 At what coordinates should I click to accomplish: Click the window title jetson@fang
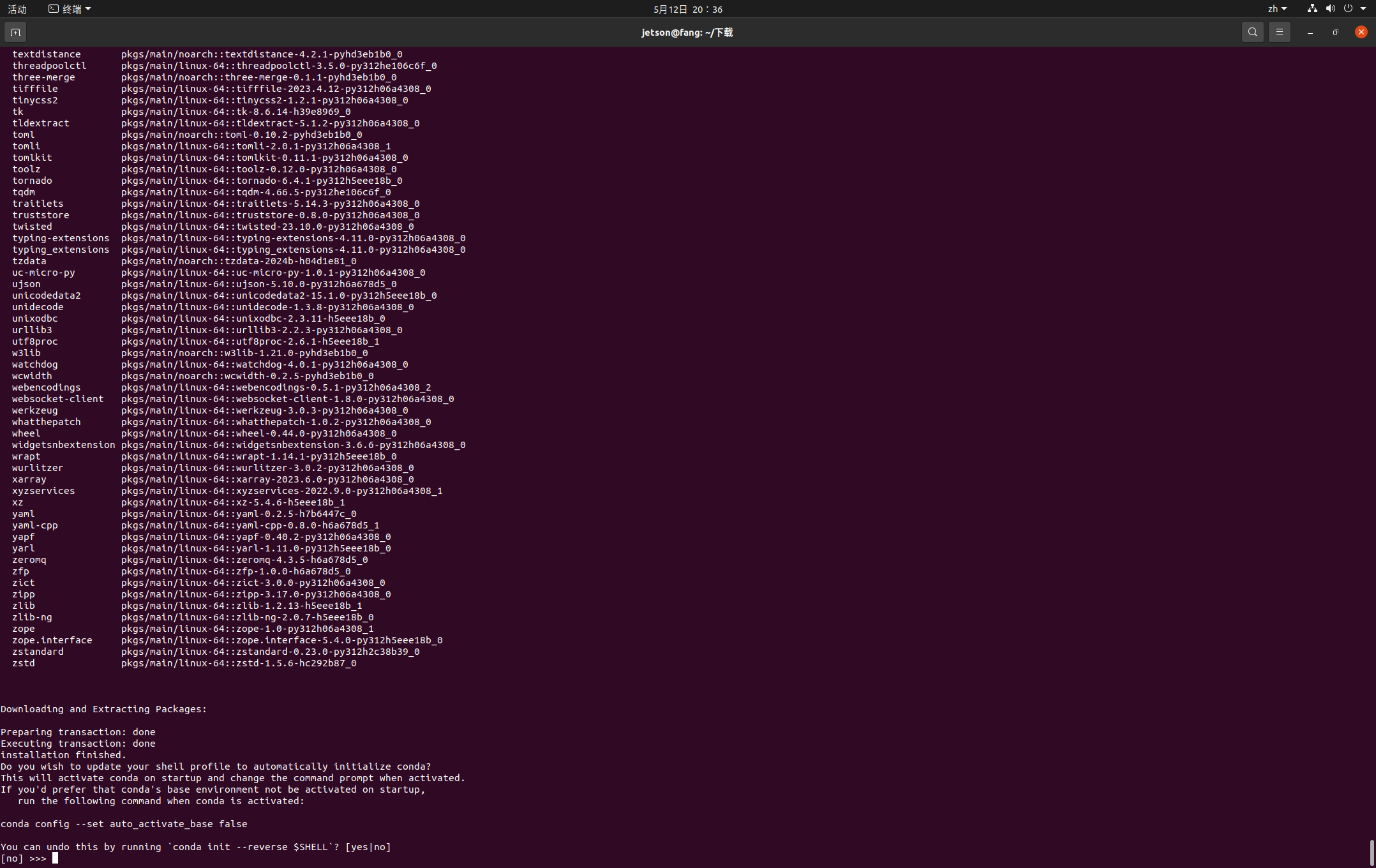pos(687,33)
